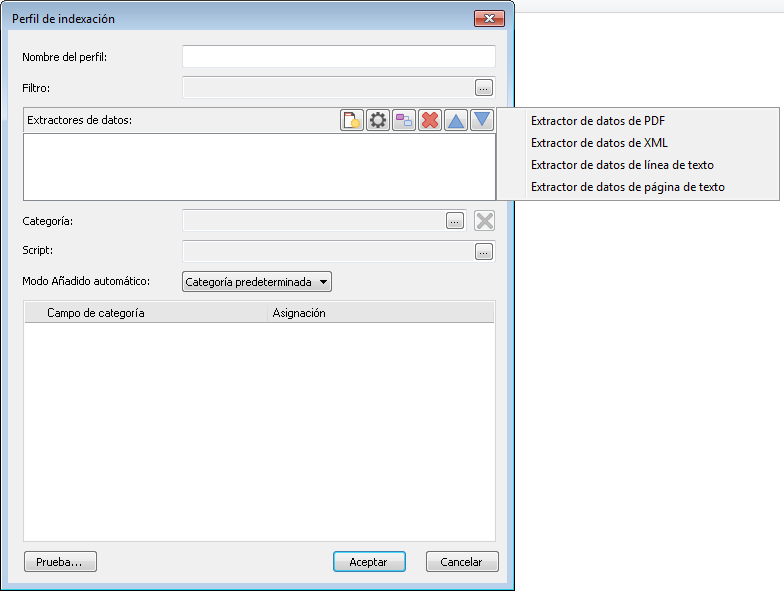Click the Campo de categoría column header
Screen dimensions: 784x594
tap(146, 313)
